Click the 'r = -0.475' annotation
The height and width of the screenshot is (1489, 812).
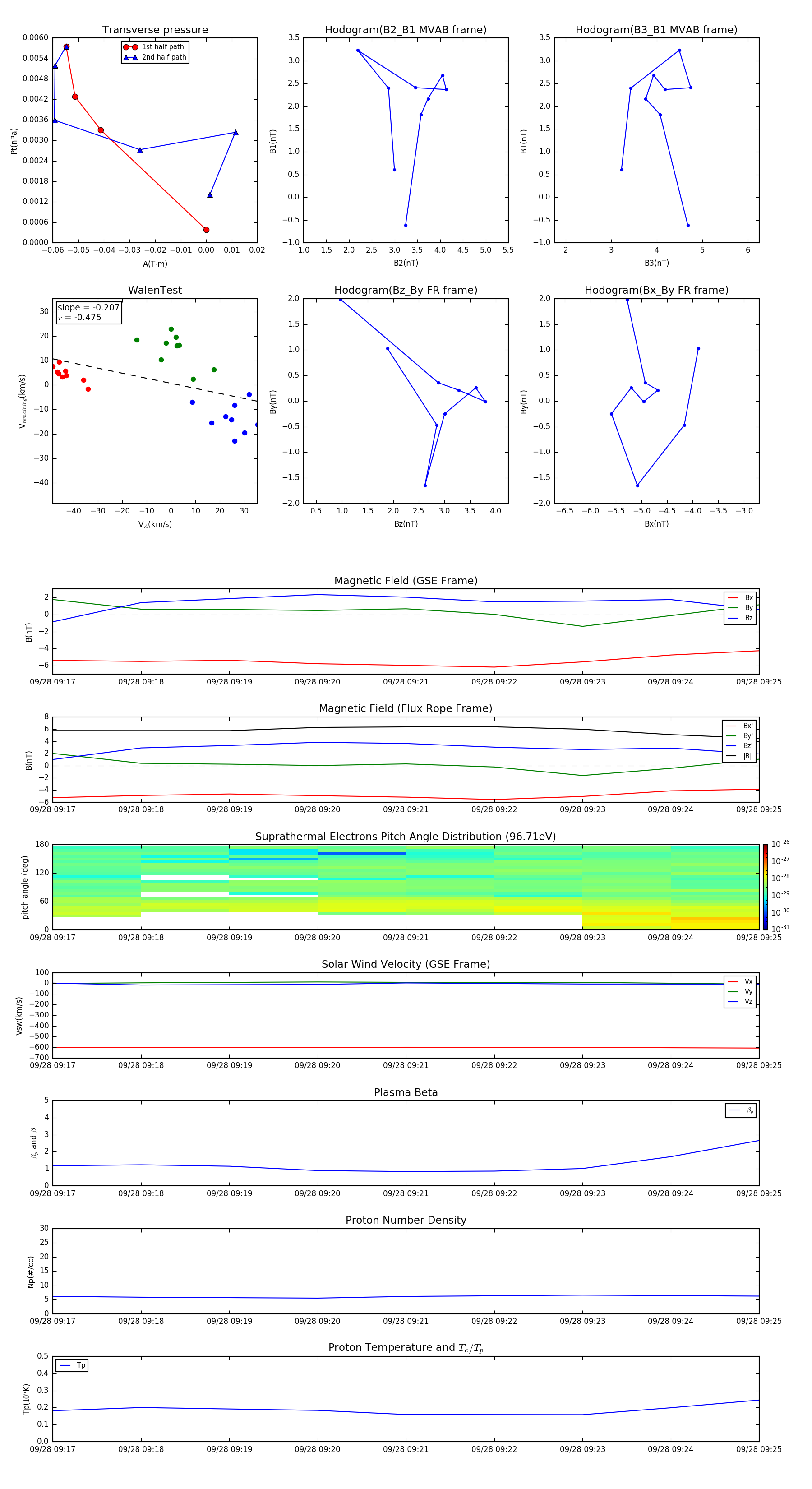pos(80,317)
